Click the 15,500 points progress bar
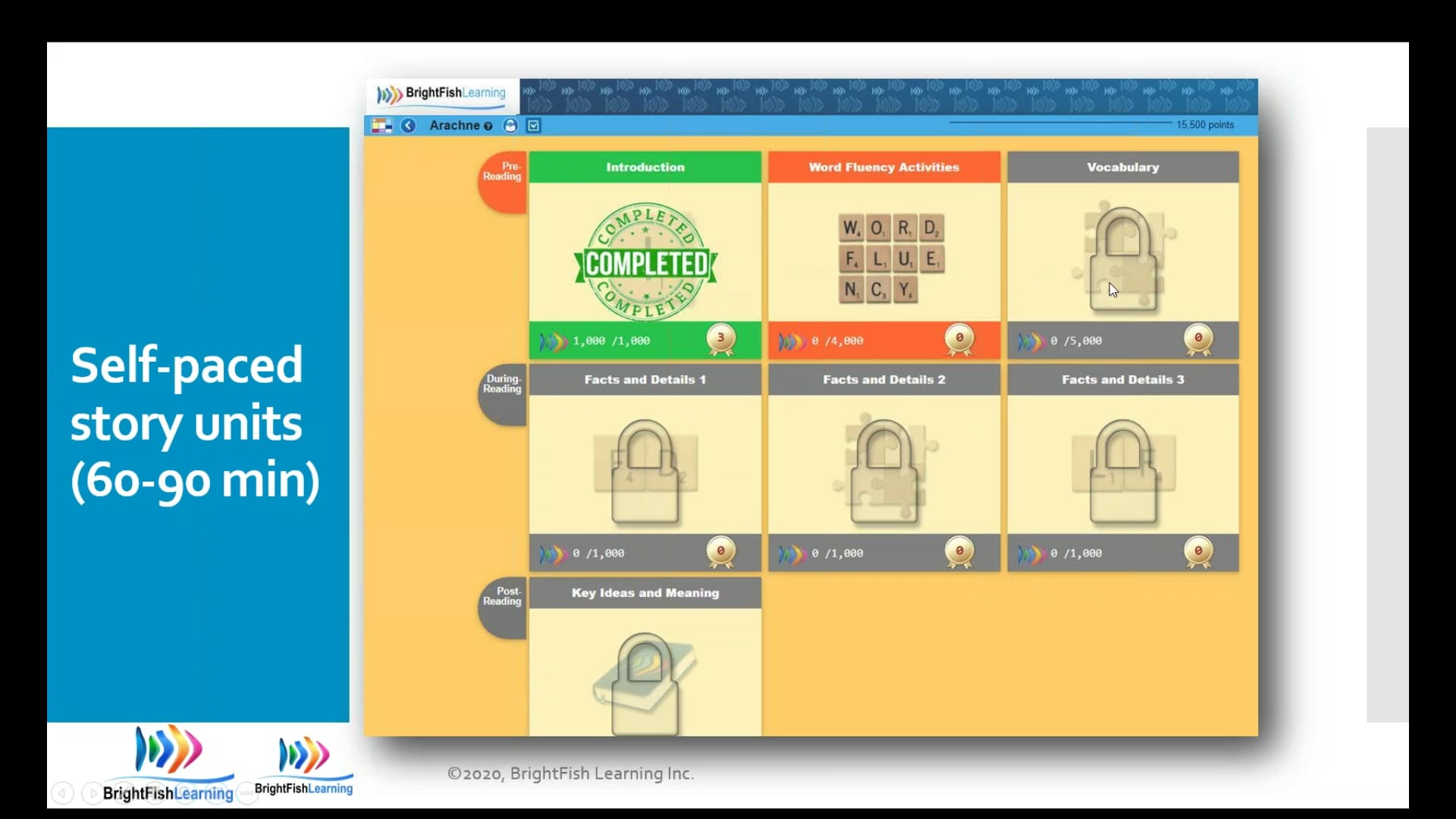 click(1061, 122)
